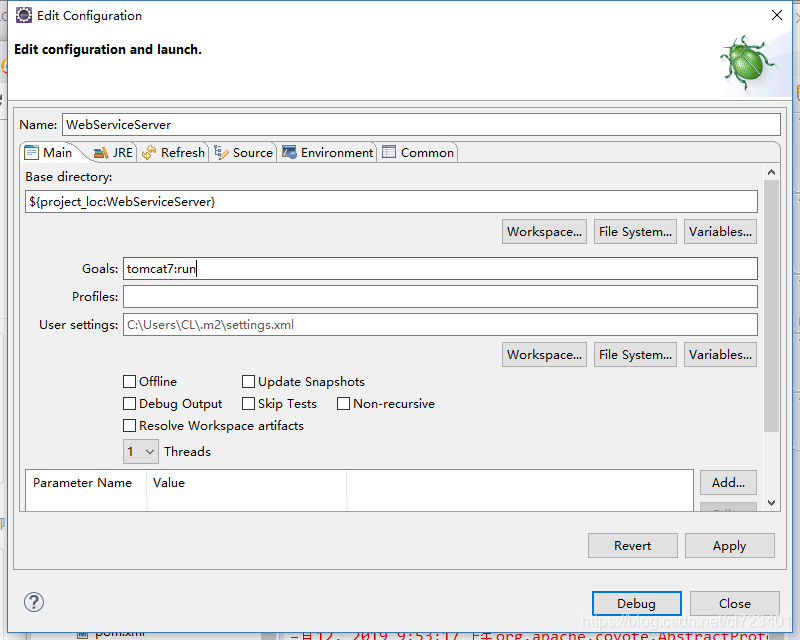Click File System button under User settings
The image size is (800, 640).
635,355
